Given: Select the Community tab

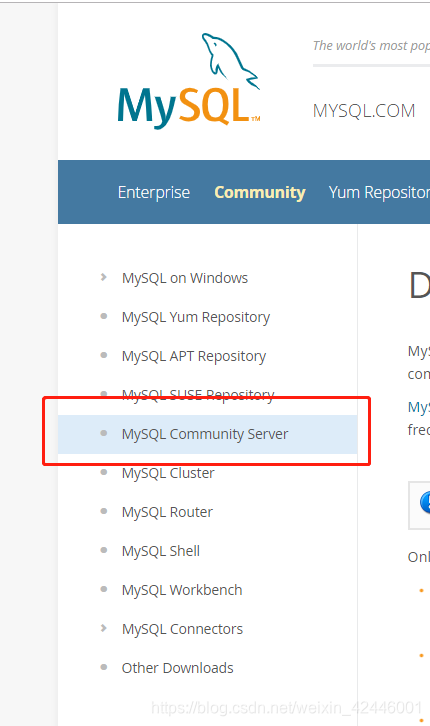Looking at the screenshot, I should pos(260,192).
